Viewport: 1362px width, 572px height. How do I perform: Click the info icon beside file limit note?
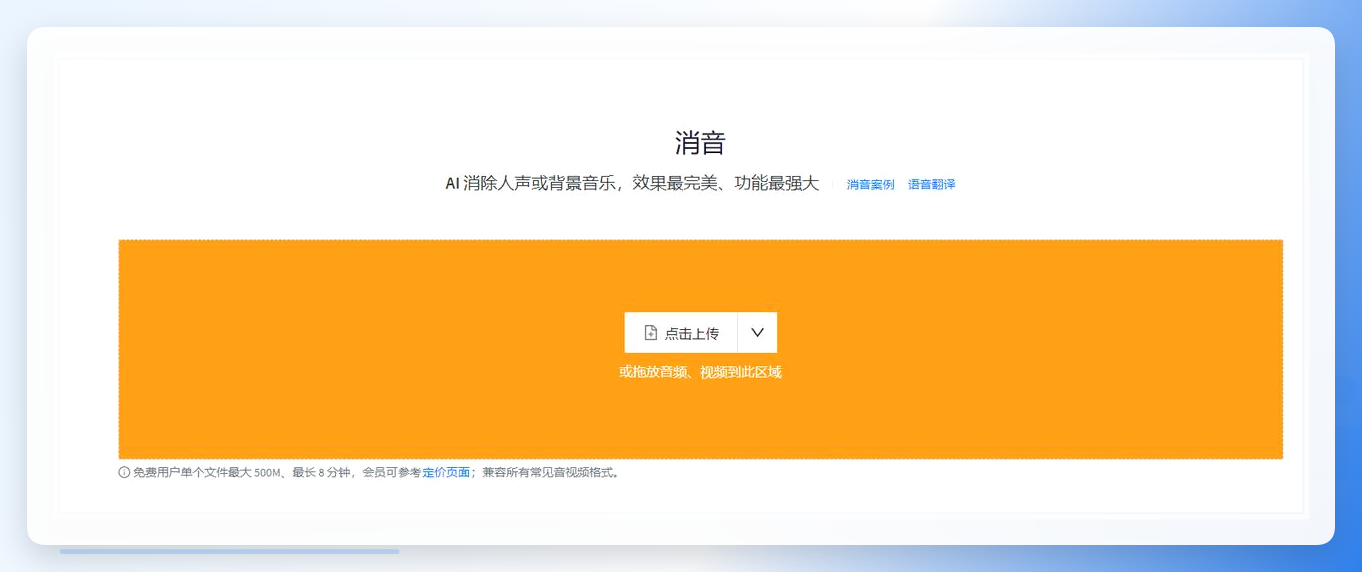[x=124, y=473]
